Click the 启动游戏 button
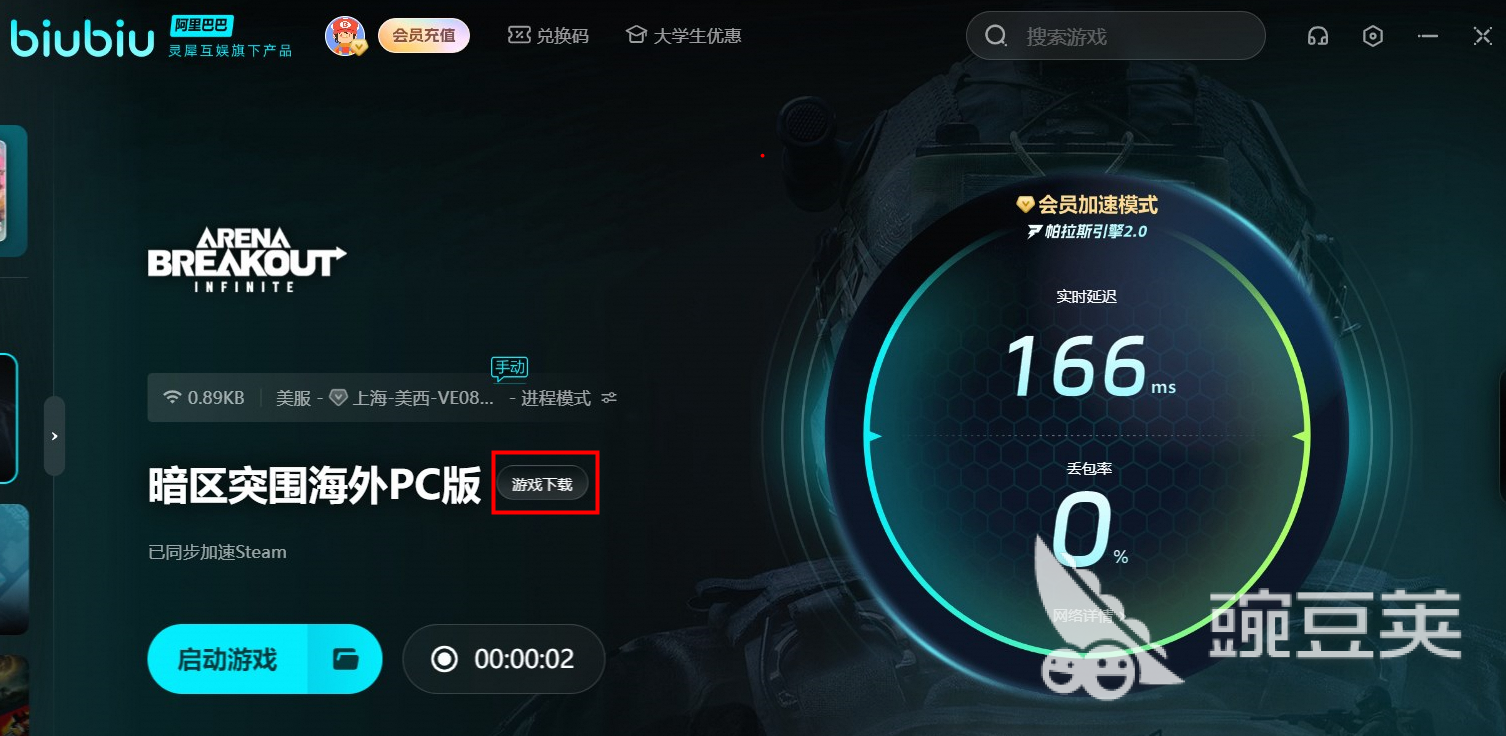1506x736 pixels. point(228,659)
